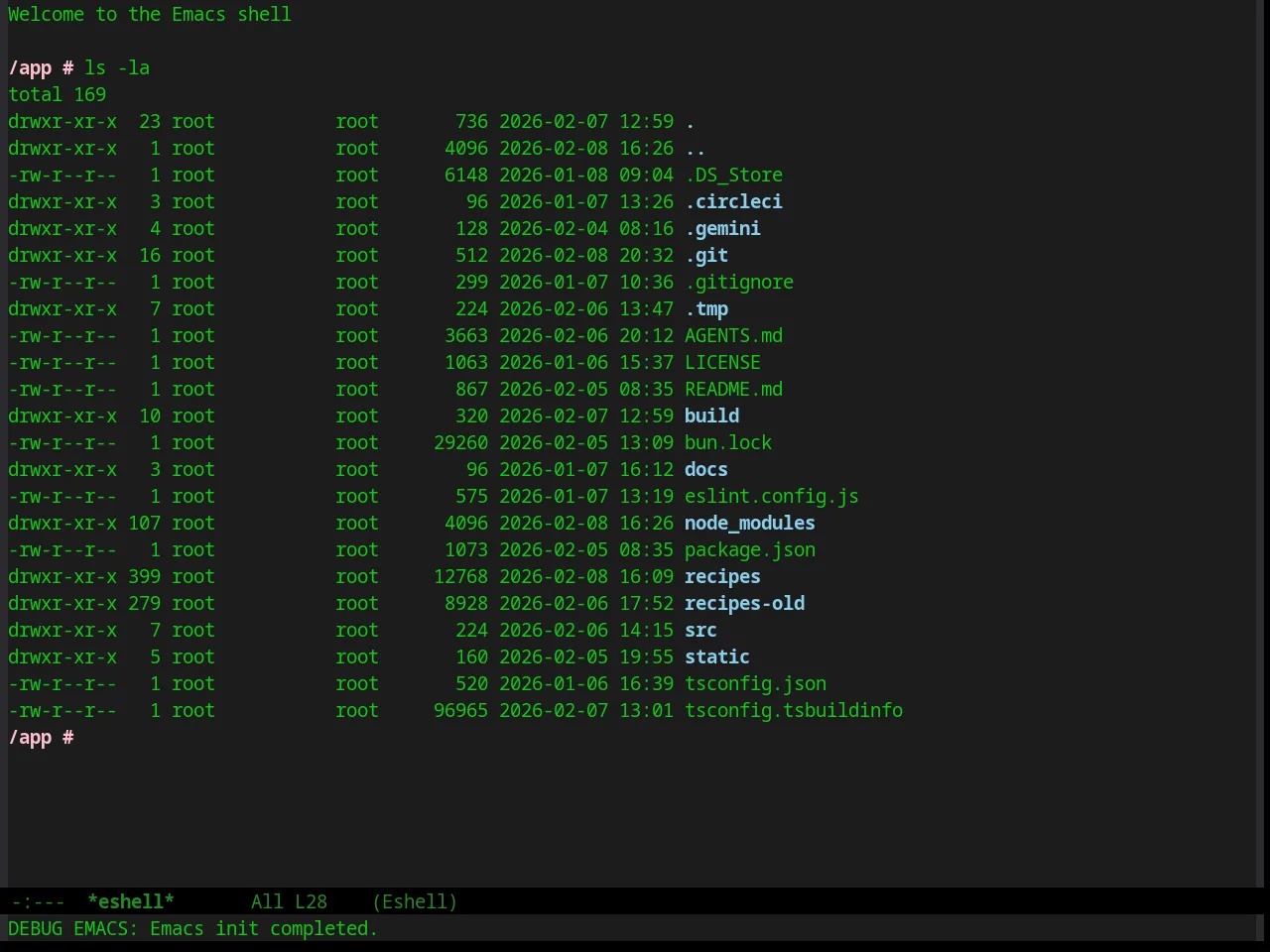Click the 29260 size value for bun.lock

pyautogui.click(x=460, y=443)
